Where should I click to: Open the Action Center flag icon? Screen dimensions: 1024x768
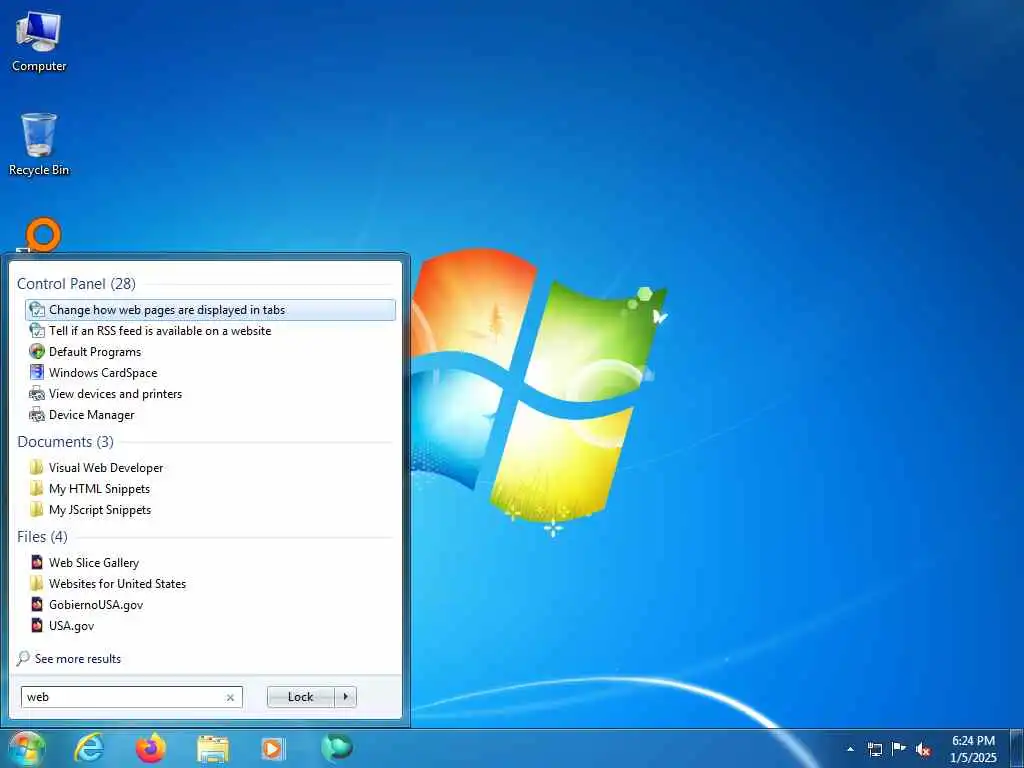pyautogui.click(x=899, y=748)
